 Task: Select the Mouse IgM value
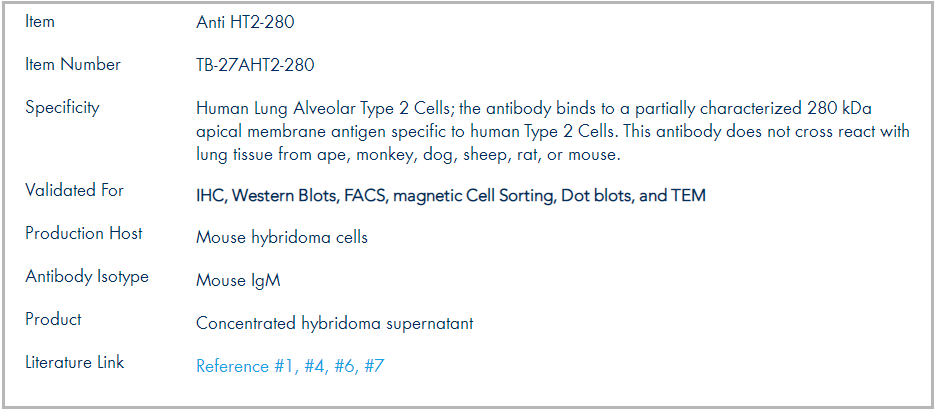[x=238, y=281]
